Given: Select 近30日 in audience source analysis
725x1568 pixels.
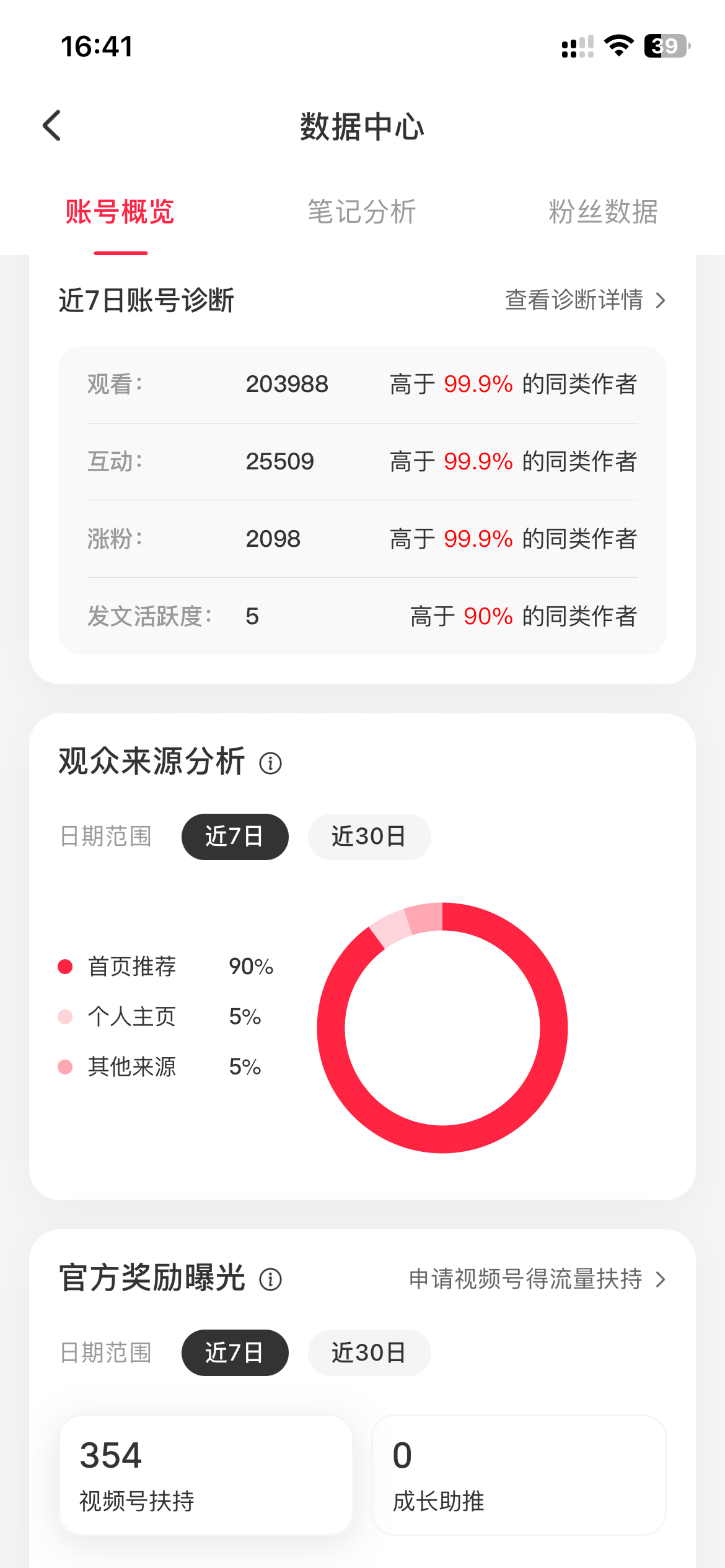Looking at the screenshot, I should point(369,837).
